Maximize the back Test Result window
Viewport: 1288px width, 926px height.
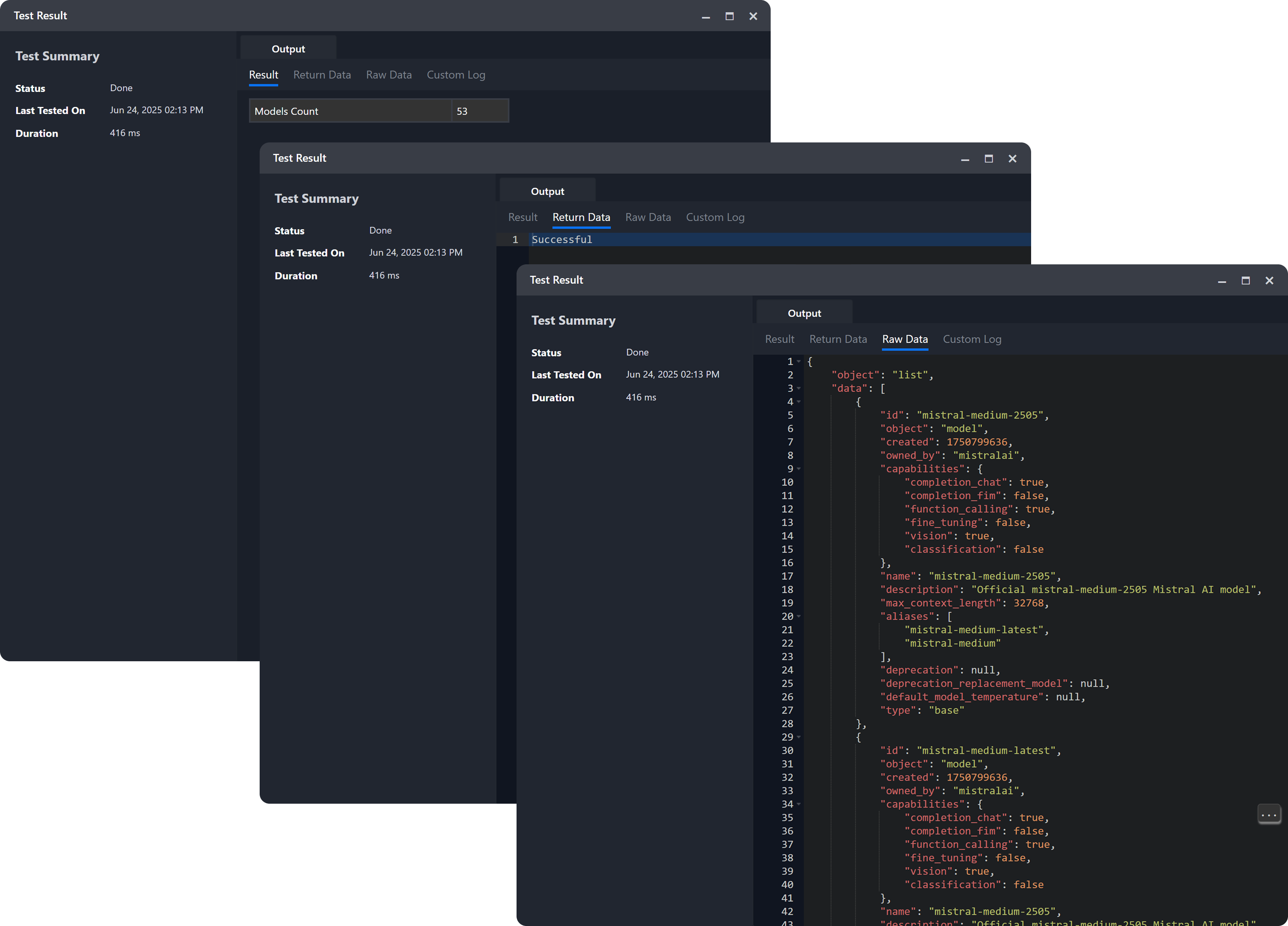click(x=729, y=17)
